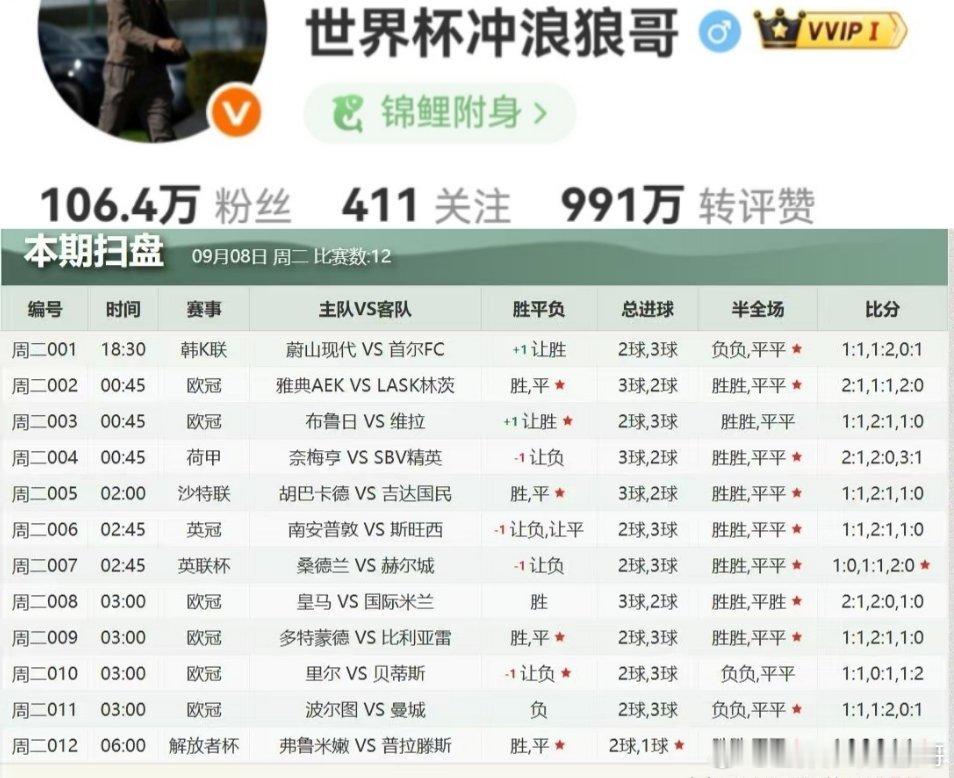Select the match 布鲁日 VS 维拉
This screenshot has width=954, height=778.
coord(365,422)
